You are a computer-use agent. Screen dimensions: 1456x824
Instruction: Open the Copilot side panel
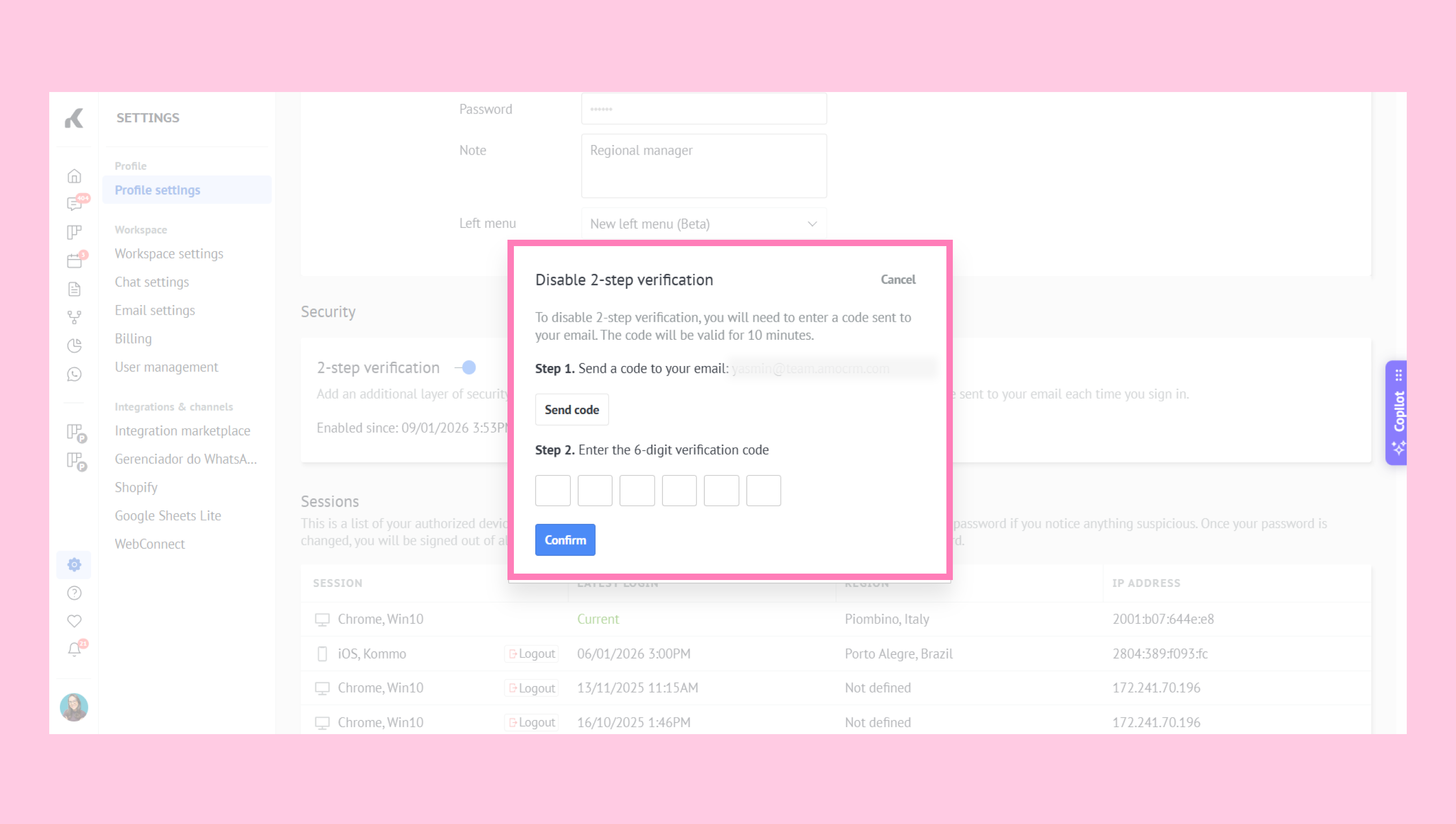pyautogui.click(x=1398, y=413)
